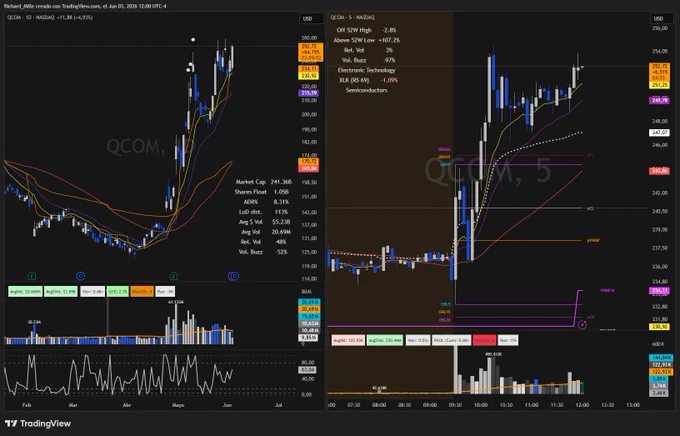Click the XLK (RS 69) -1.09% row
This screenshot has width=680, height=436.
pyautogui.click(x=368, y=80)
